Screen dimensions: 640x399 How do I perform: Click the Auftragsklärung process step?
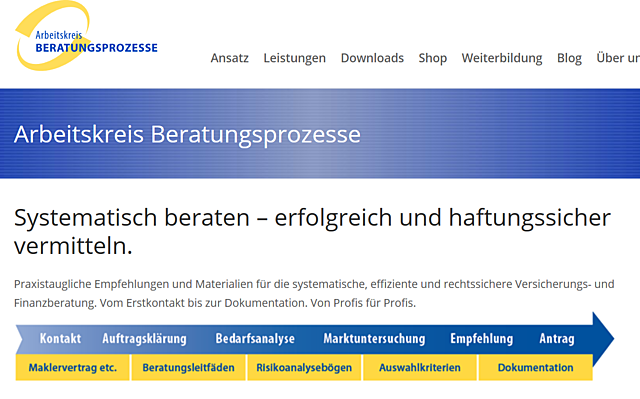click(x=144, y=339)
